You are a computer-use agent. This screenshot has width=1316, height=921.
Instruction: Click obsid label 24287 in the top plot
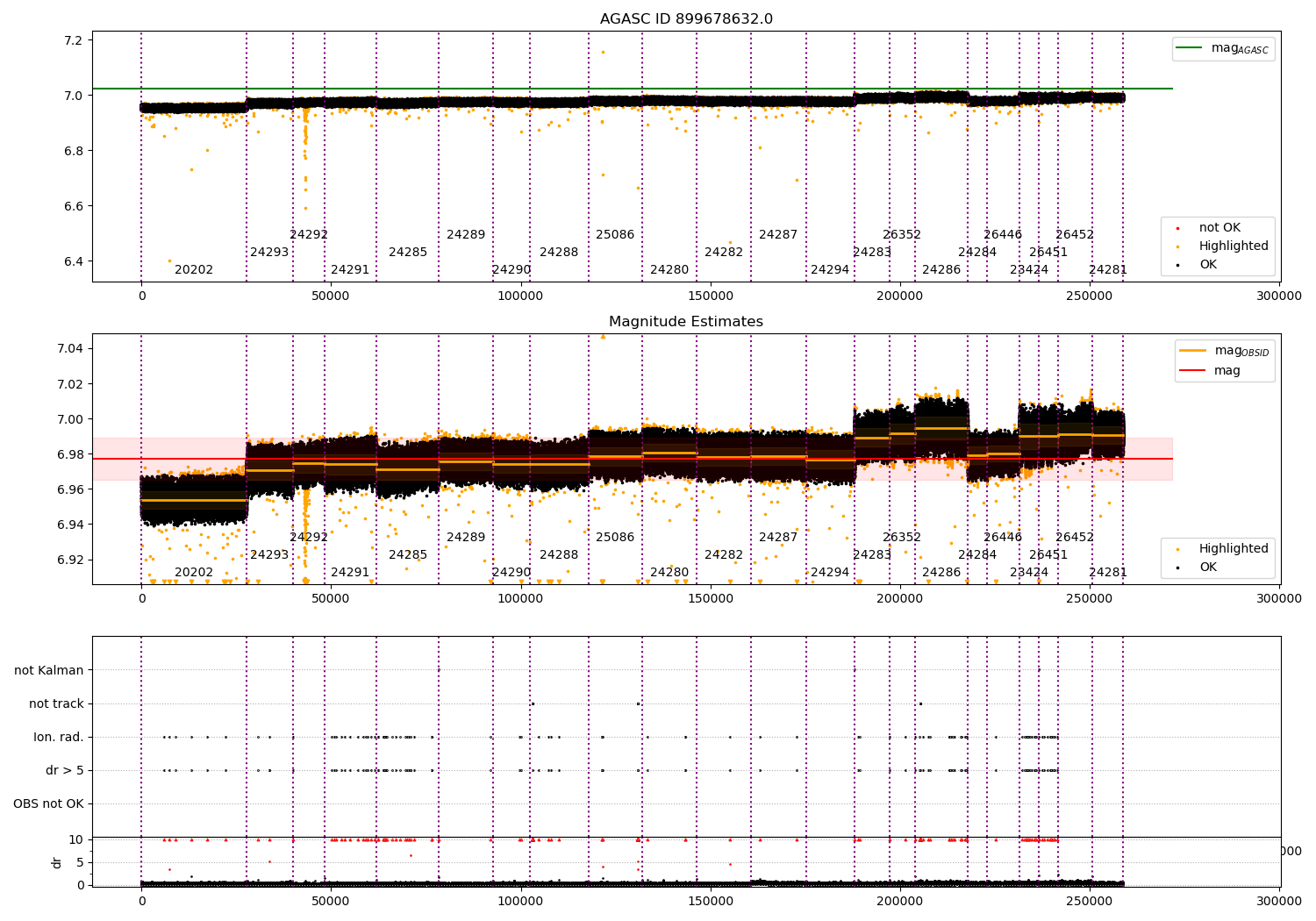point(778,234)
